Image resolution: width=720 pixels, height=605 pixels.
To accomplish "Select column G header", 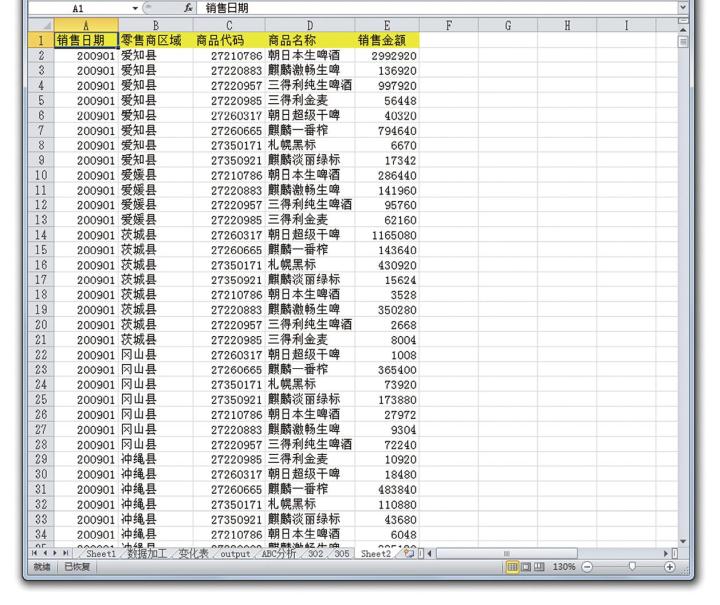I will click(508, 25).
